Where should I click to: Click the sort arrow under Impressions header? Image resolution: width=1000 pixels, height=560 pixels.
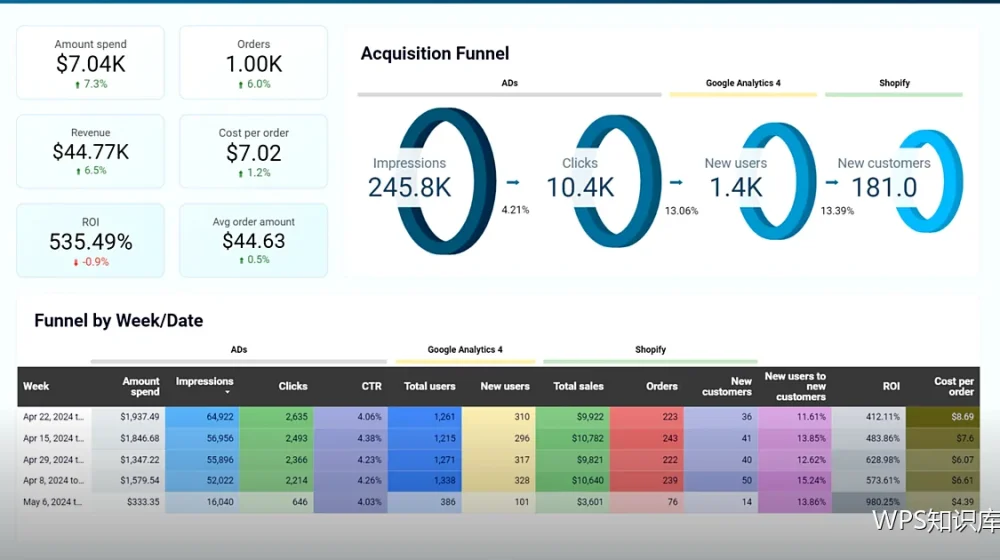(227, 392)
